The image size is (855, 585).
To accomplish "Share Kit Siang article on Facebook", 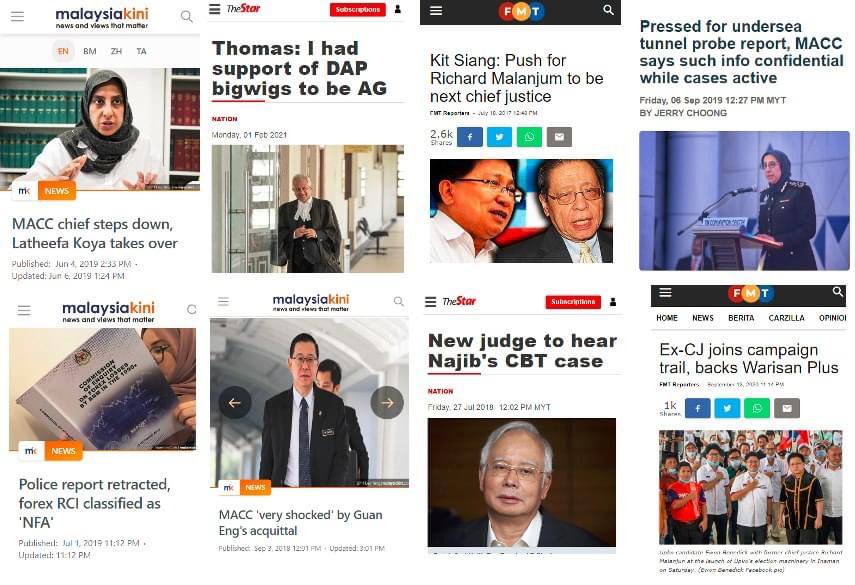I will point(469,137).
